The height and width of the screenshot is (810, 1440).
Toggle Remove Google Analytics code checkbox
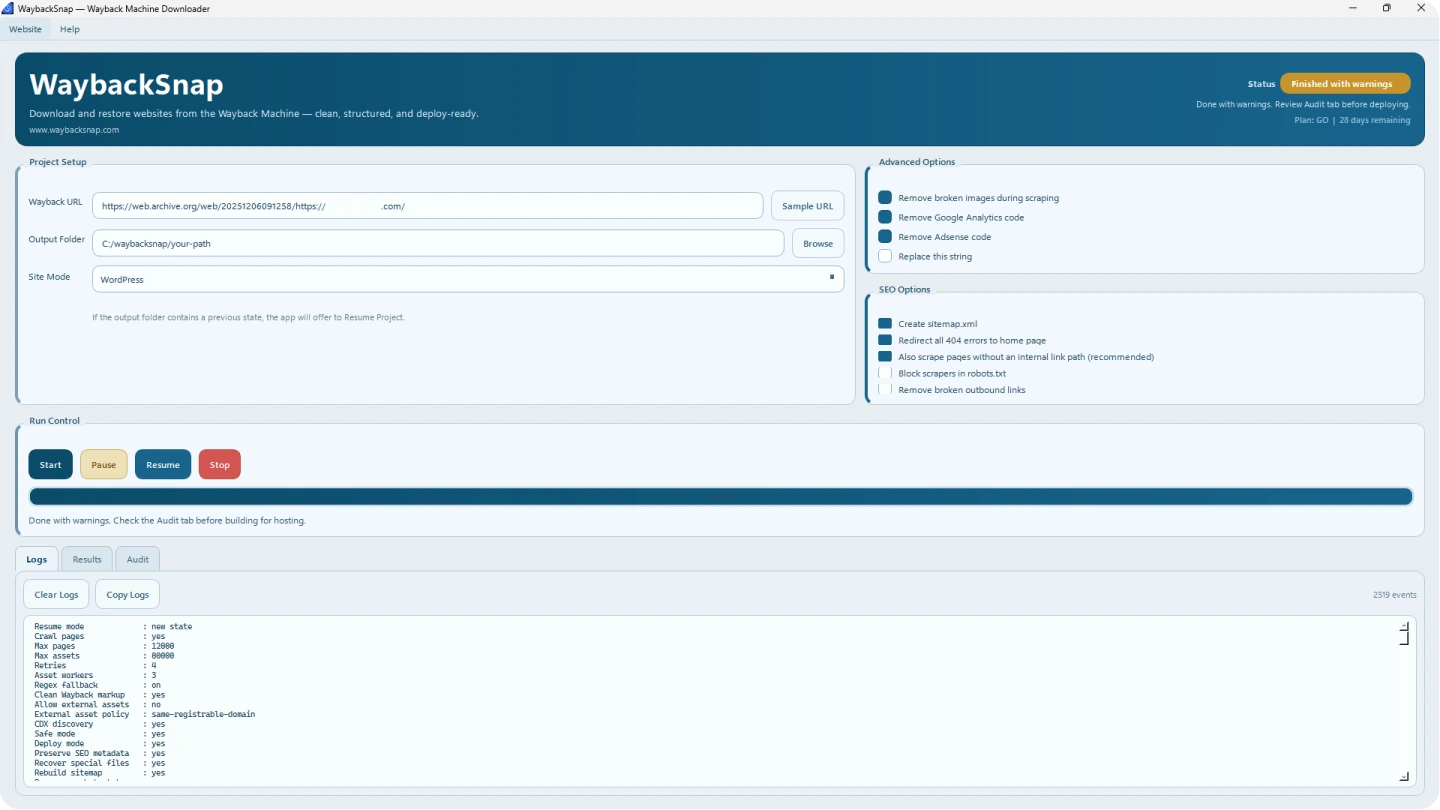tap(885, 217)
